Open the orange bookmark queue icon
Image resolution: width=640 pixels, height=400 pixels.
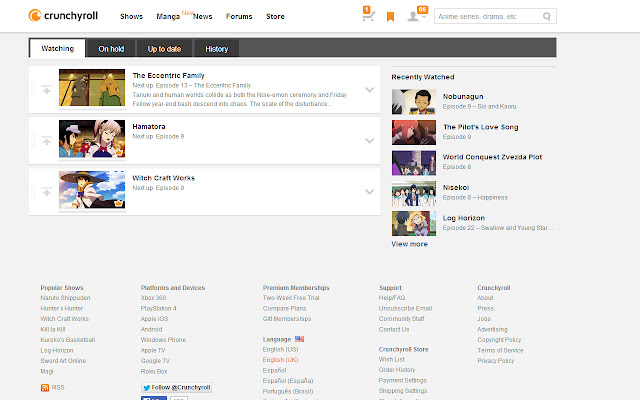390,16
